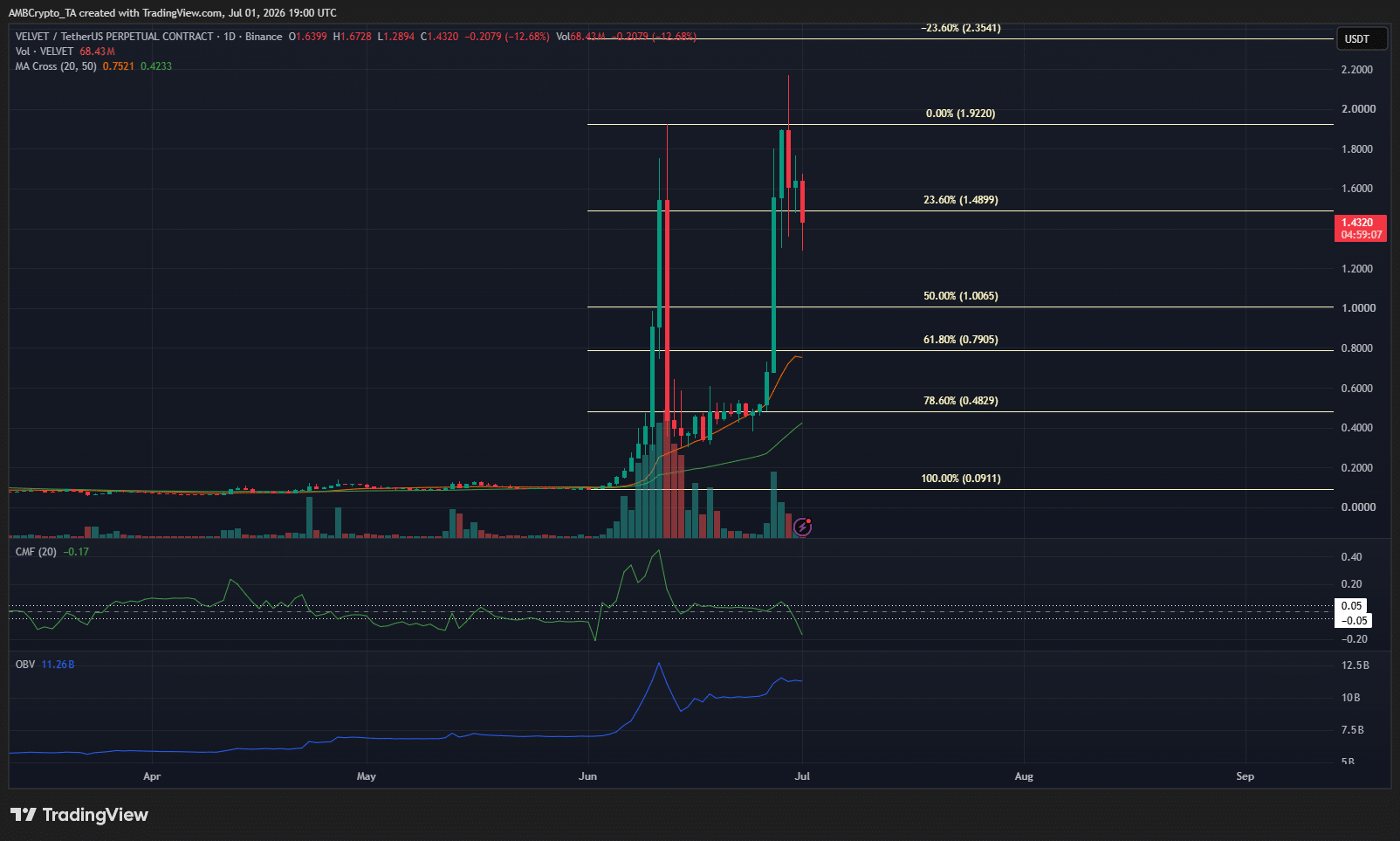
Task: Click the 0.0000 price axis label
Action: 1357,507
